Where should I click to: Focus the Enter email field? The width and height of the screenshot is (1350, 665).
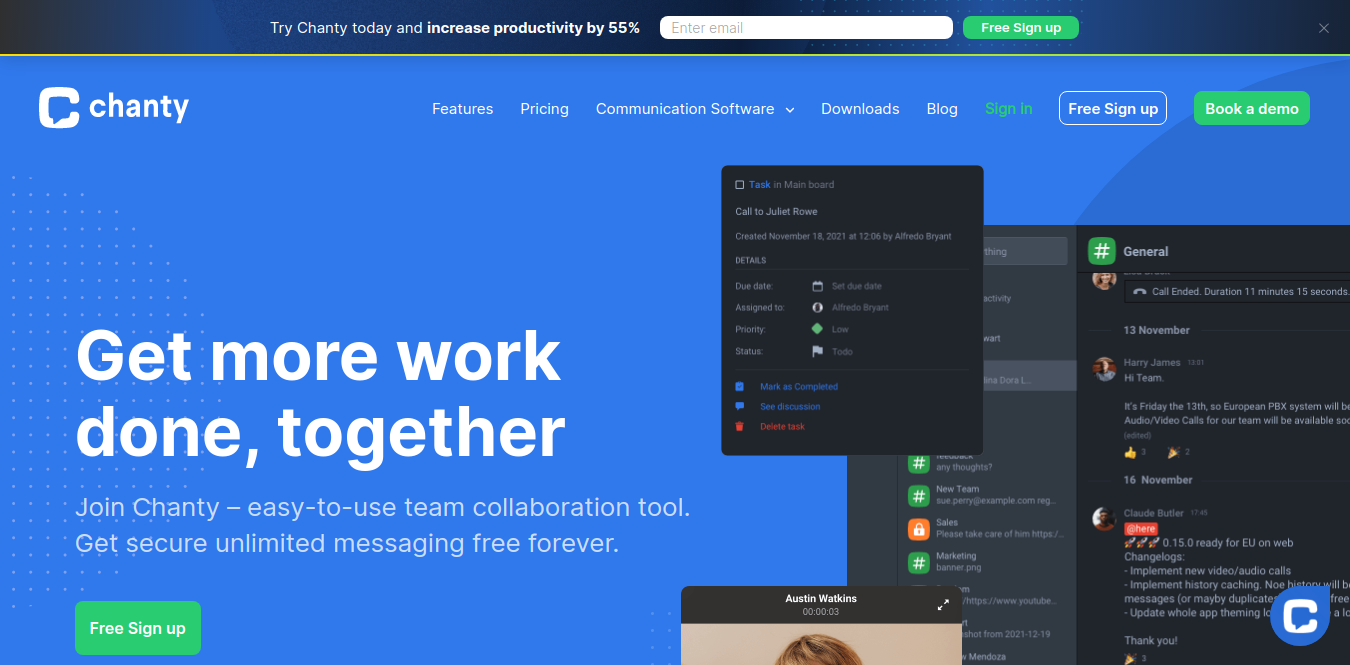point(806,28)
